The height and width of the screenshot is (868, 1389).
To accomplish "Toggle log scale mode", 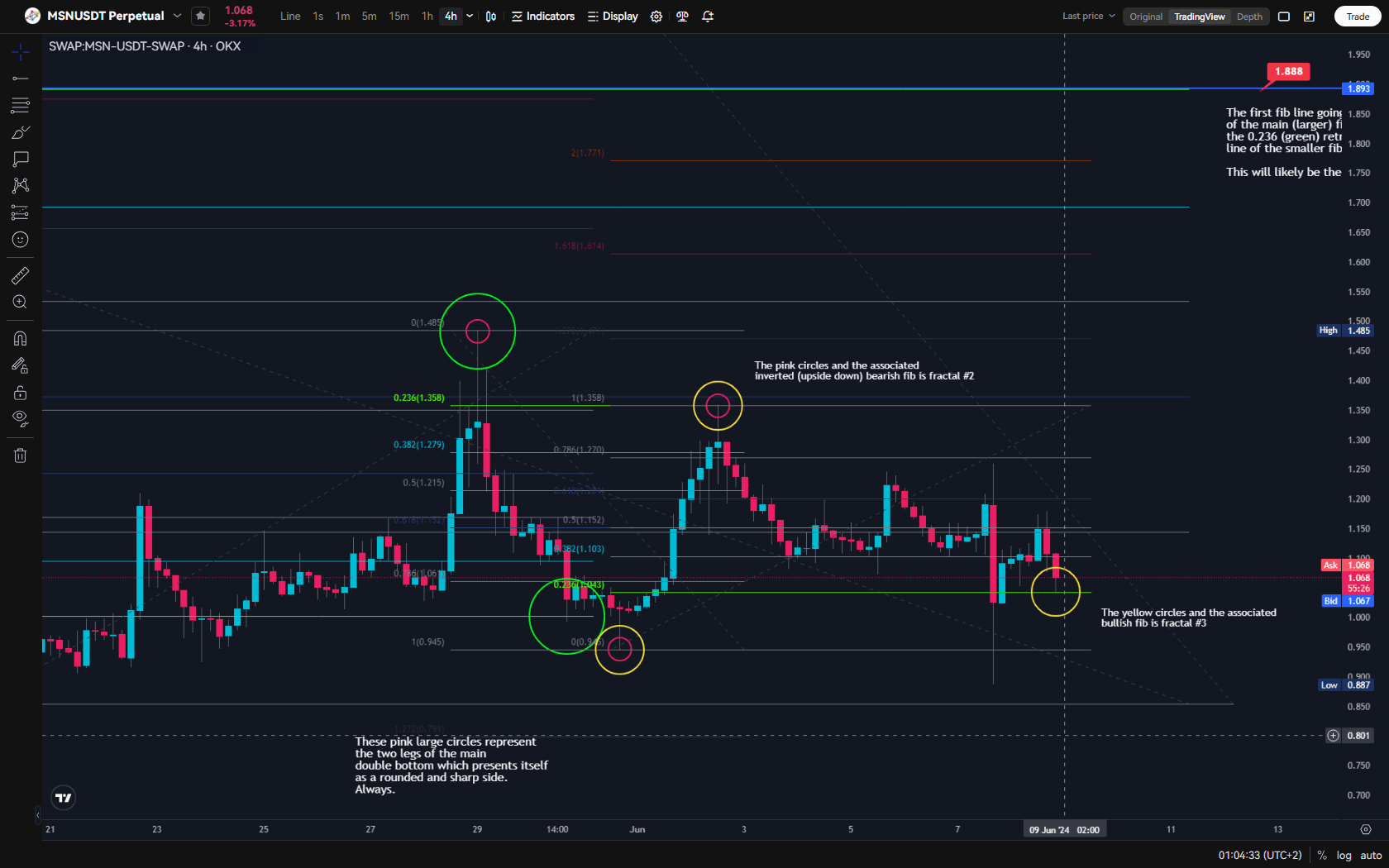I will [1344, 856].
